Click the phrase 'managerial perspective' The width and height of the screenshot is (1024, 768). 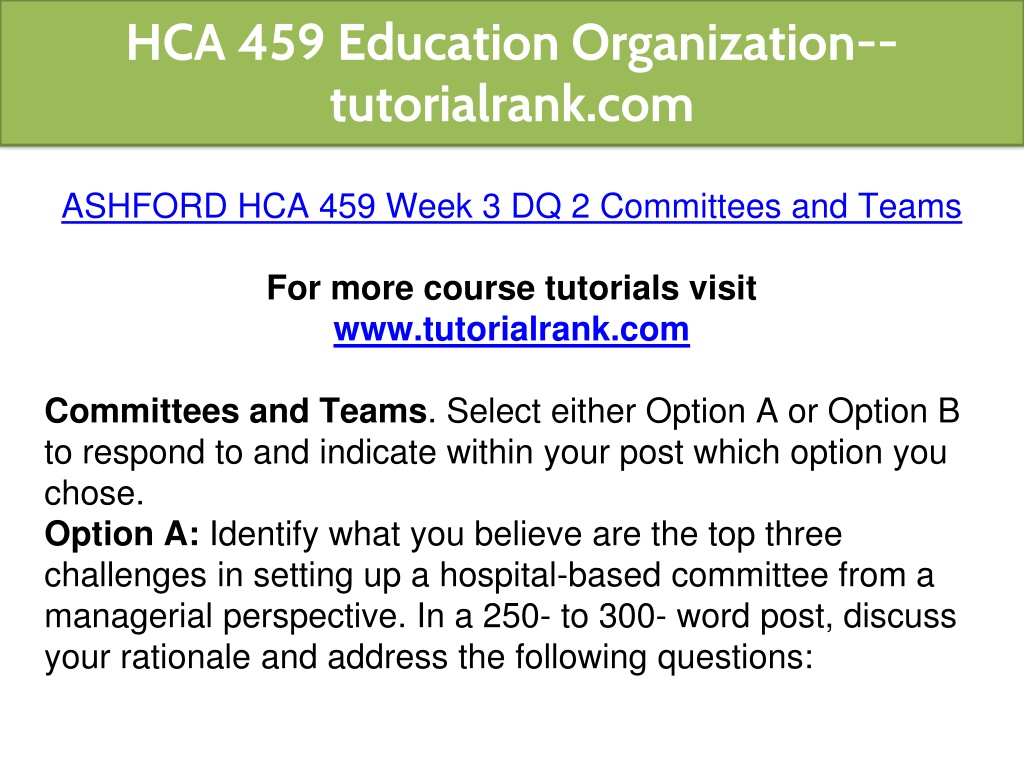tap(220, 616)
